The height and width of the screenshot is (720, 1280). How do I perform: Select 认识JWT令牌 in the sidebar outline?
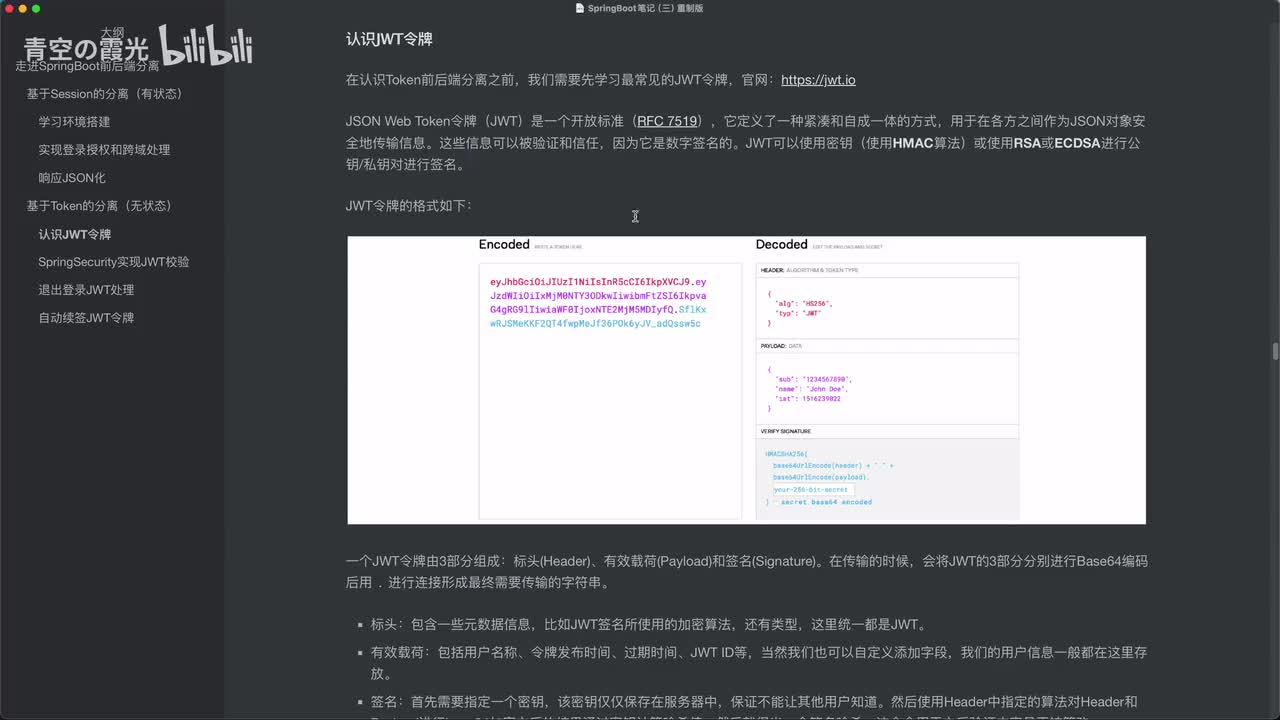[75, 234]
